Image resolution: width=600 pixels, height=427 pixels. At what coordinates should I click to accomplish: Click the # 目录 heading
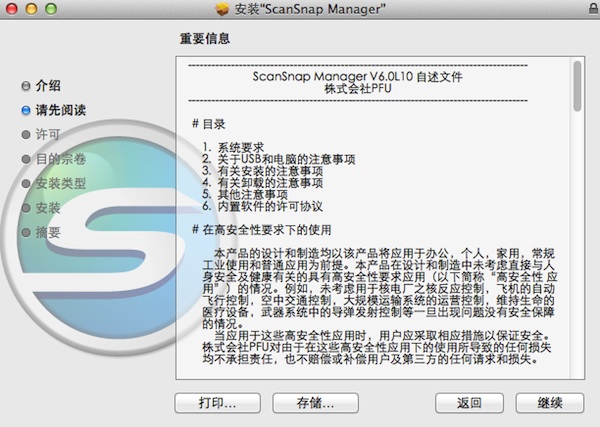point(209,124)
